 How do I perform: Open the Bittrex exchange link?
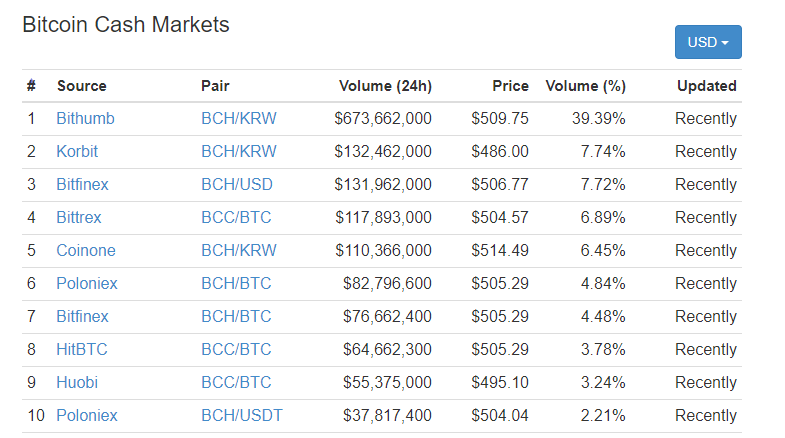pyautogui.click(x=79, y=218)
